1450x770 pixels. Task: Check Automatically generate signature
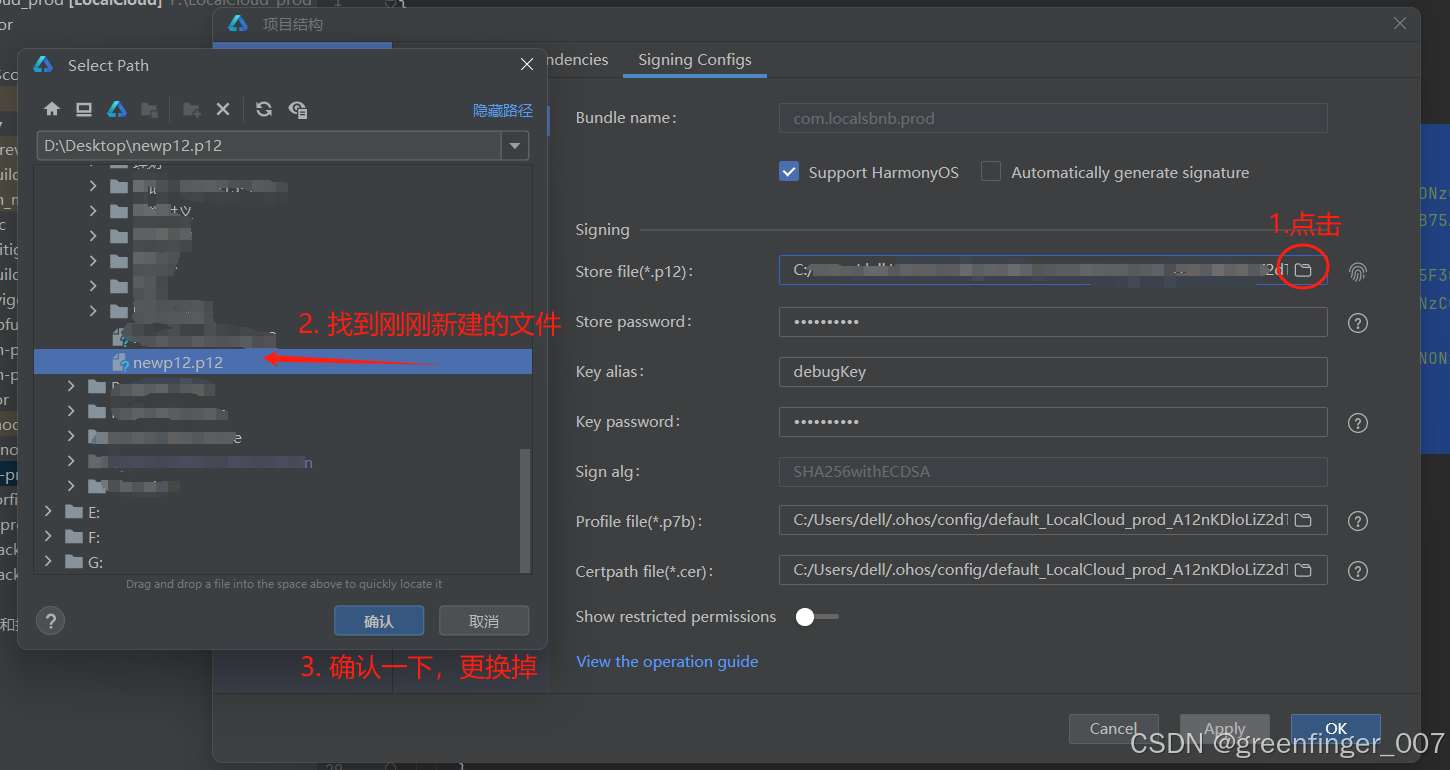[991, 172]
